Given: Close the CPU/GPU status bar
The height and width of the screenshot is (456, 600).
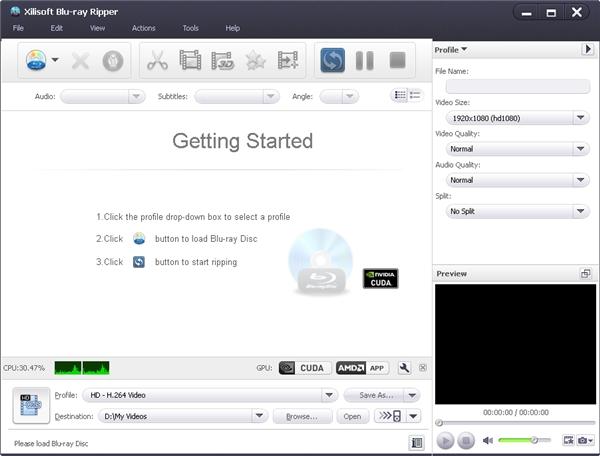Looking at the screenshot, I should (x=422, y=368).
